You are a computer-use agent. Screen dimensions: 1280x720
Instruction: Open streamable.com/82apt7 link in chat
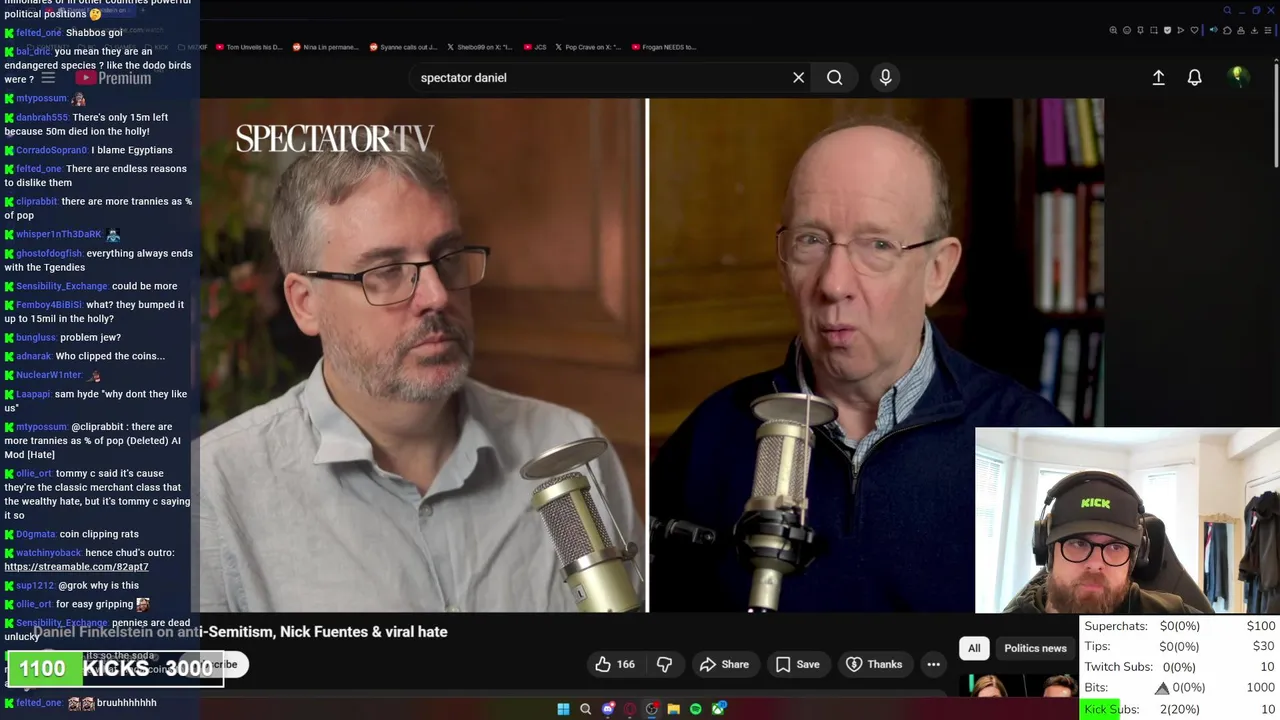click(76, 566)
